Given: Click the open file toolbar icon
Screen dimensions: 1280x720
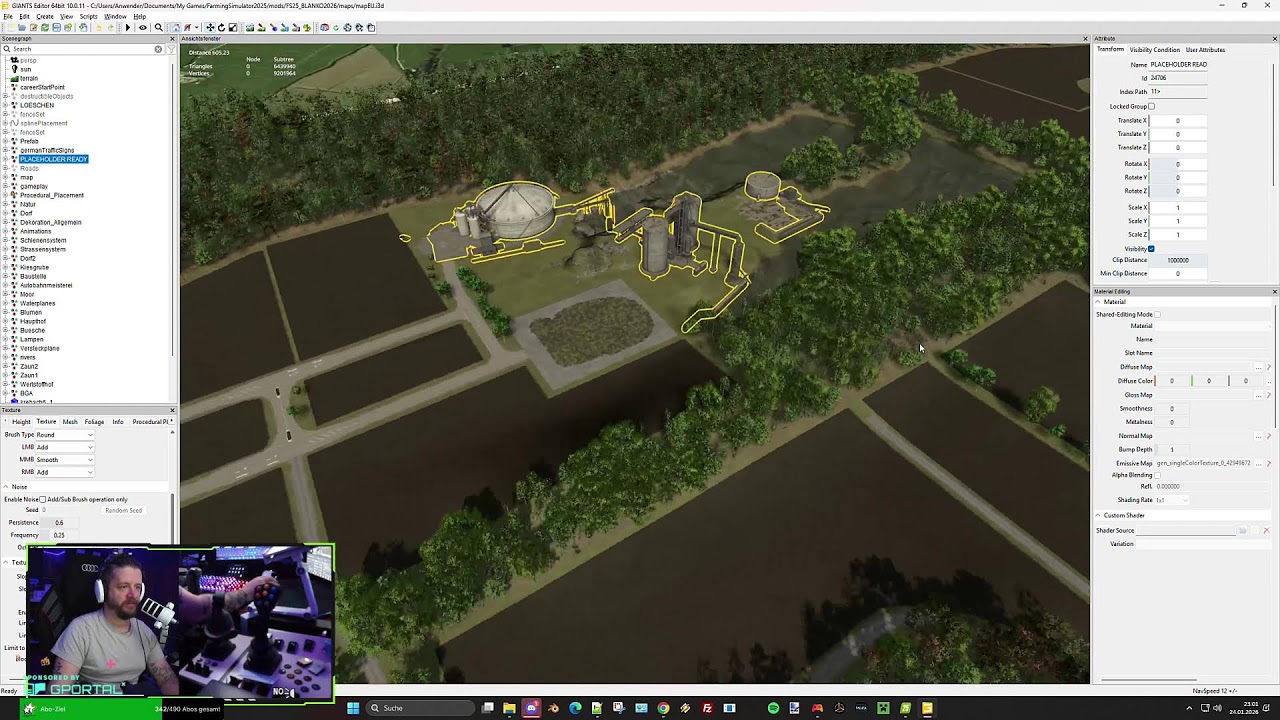Looking at the screenshot, I should 20,27.
